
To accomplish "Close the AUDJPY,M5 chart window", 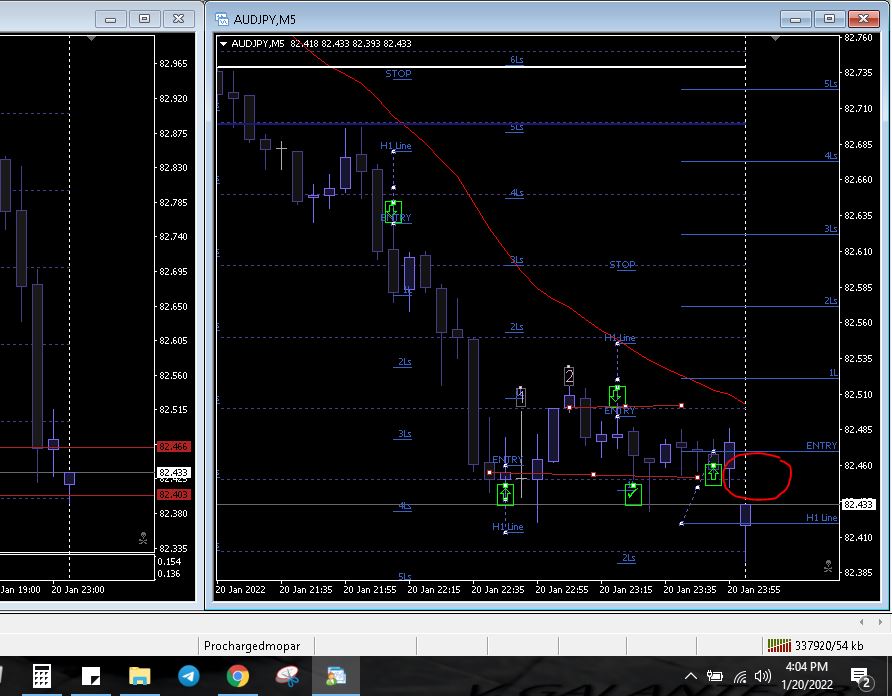I will tap(863, 19).
